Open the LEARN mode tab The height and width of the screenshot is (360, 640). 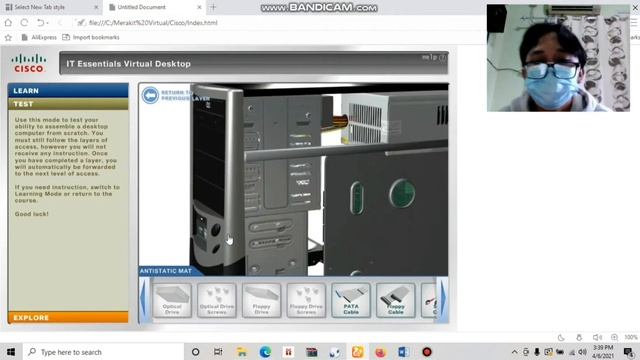pos(68,91)
